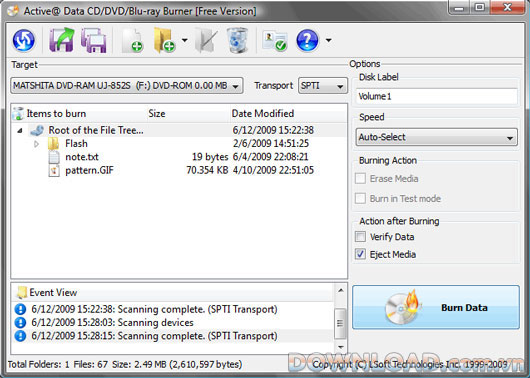Open the SPTI Transport dropdown
This screenshot has height=378, width=530.
click(x=323, y=86)
